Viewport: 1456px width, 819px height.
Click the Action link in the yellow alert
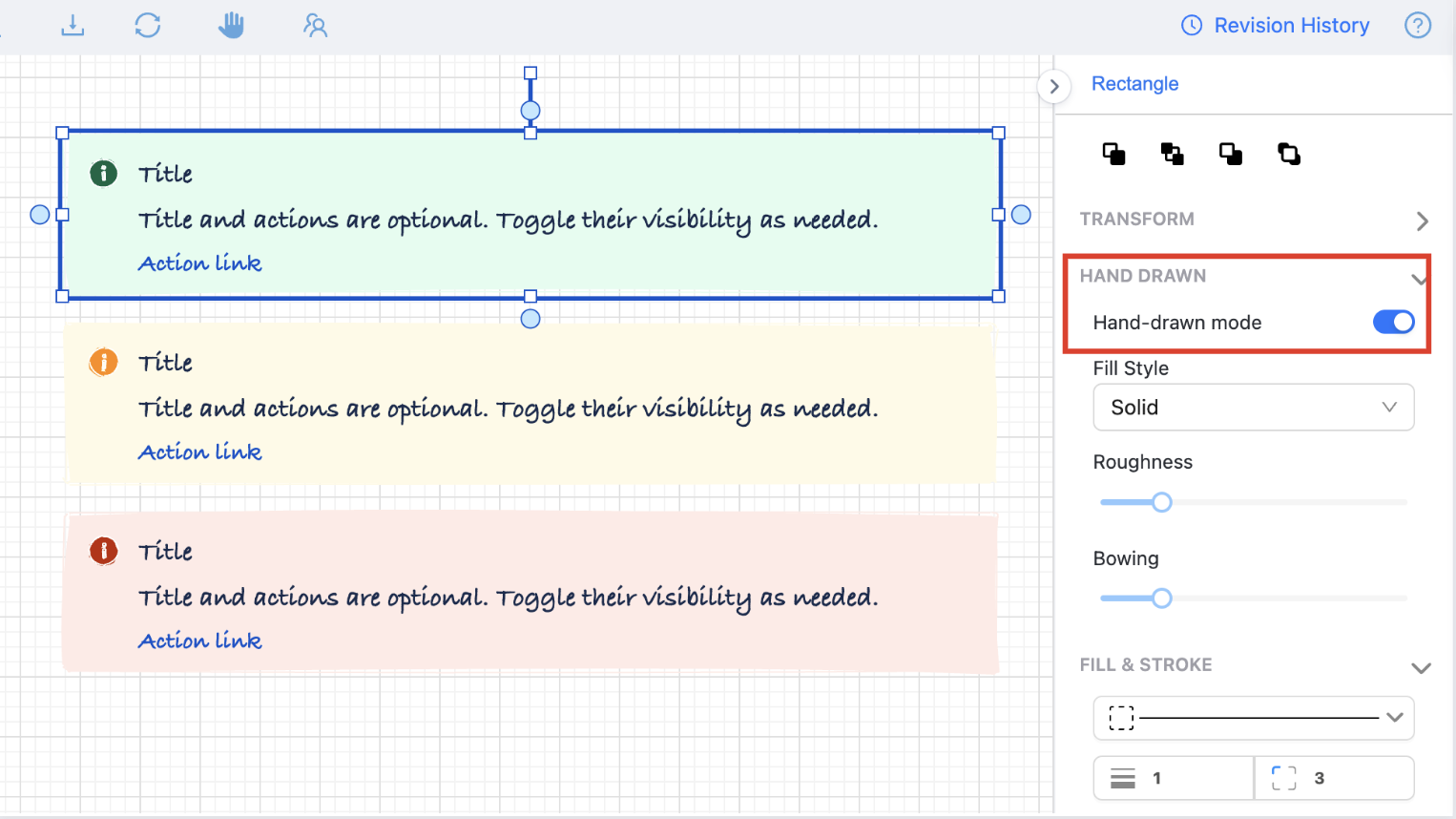[200, 452]
